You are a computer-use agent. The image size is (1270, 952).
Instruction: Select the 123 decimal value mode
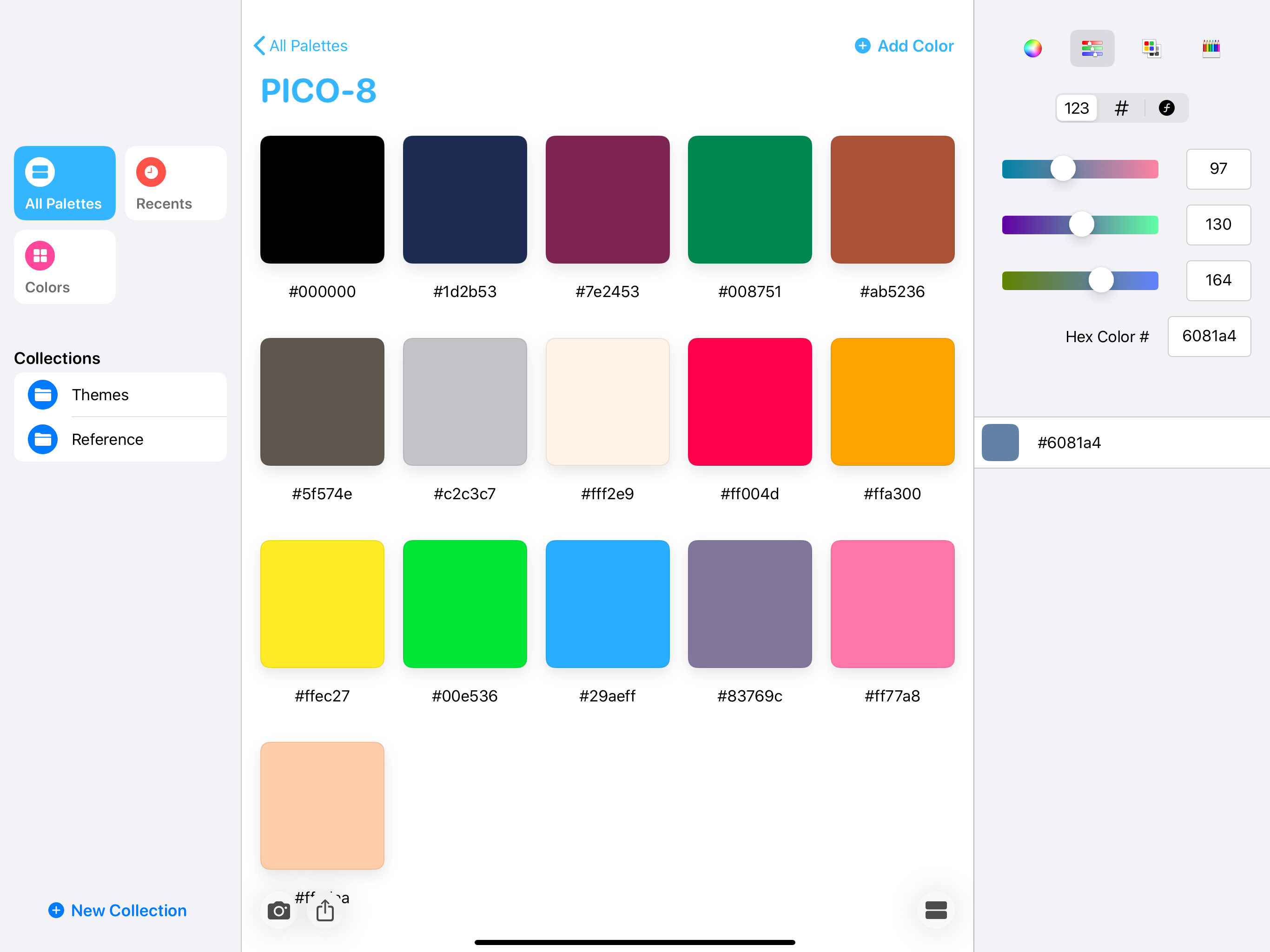click(x=1076, y=108)
